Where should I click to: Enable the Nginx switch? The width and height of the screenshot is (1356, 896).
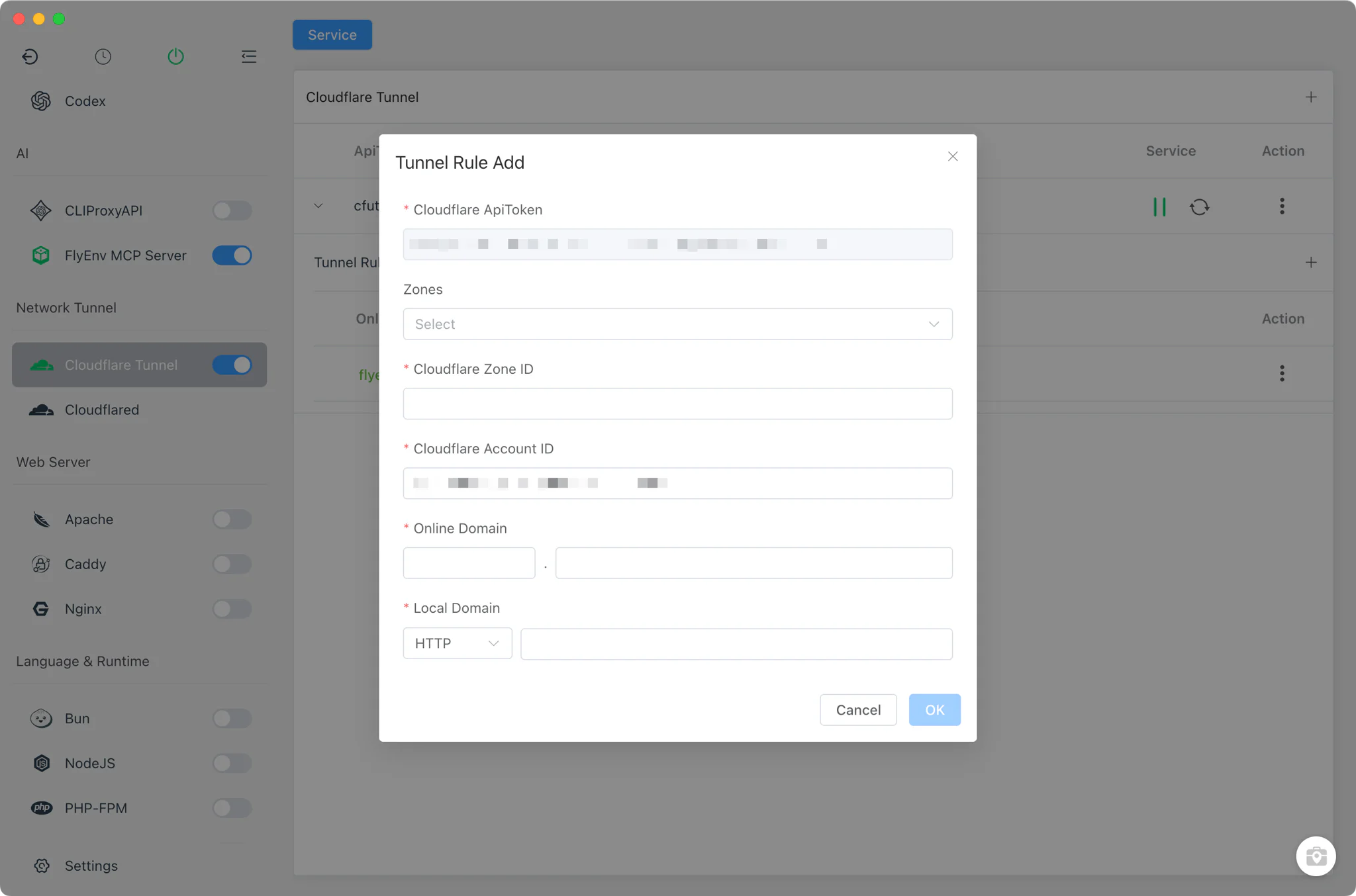click(x=232, y=609)
